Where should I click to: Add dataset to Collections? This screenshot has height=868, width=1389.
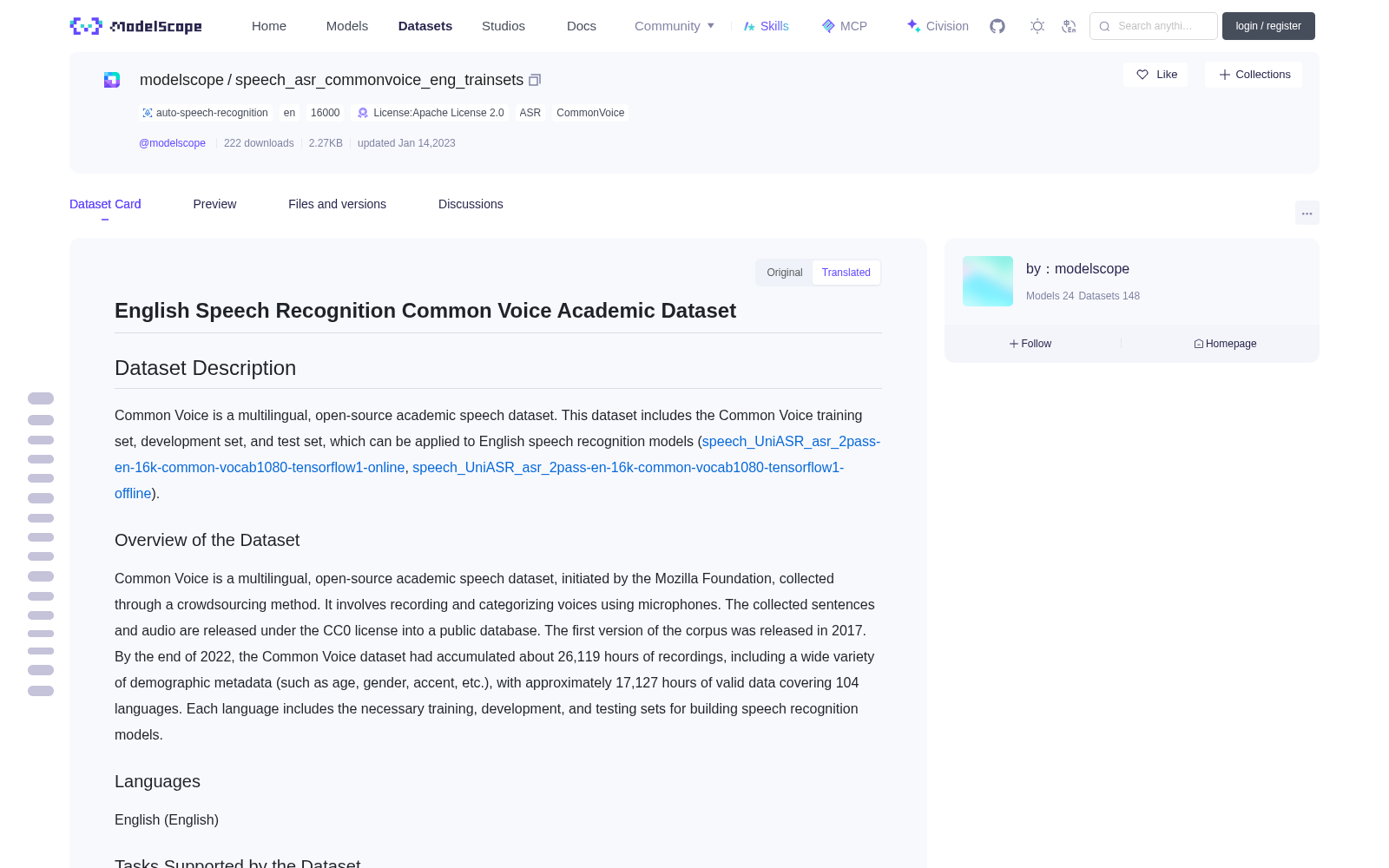[x=1254, y=75]
